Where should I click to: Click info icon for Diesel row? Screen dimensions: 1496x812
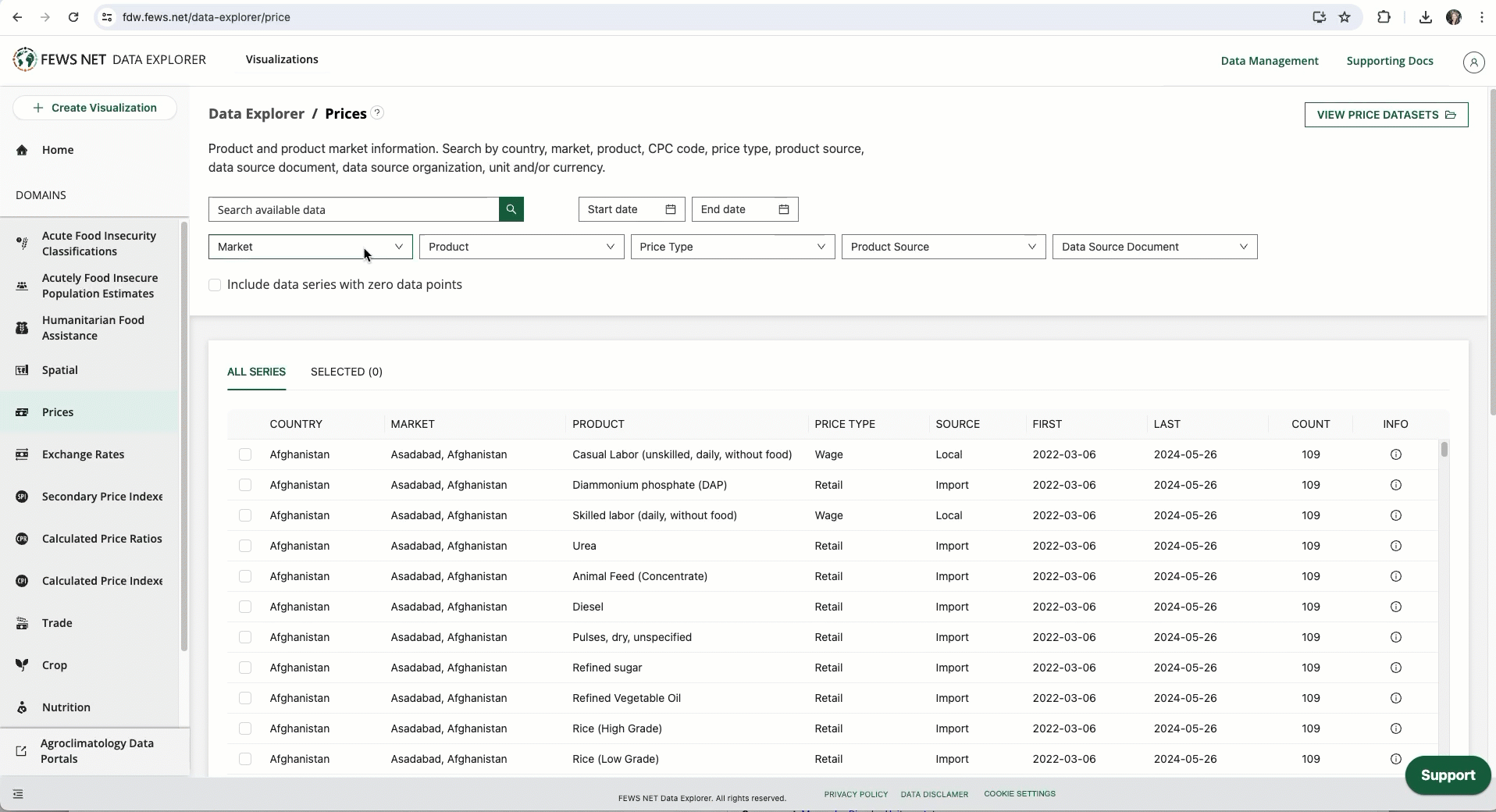pos(1395,607)
